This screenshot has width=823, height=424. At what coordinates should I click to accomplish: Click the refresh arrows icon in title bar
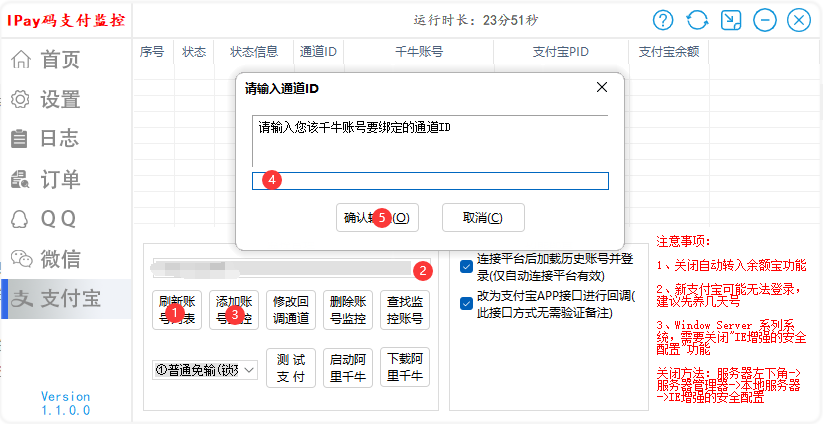point(697,20)
